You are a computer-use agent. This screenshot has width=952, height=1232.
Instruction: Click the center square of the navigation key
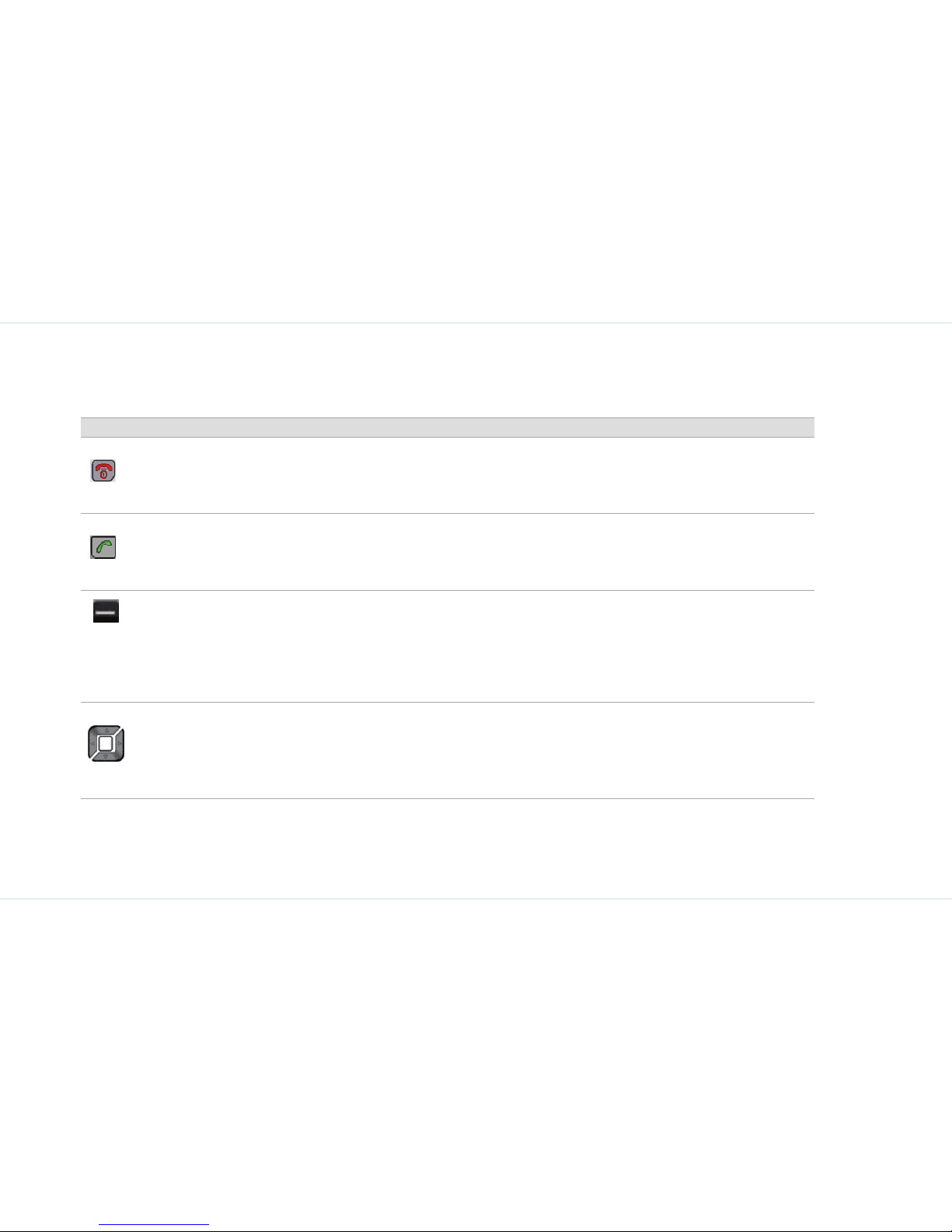(x=106, y=744)
